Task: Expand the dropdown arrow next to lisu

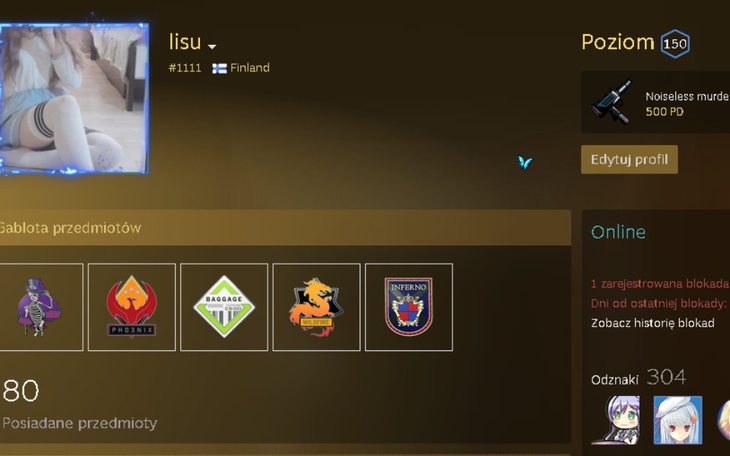Action: pos(212,47)
